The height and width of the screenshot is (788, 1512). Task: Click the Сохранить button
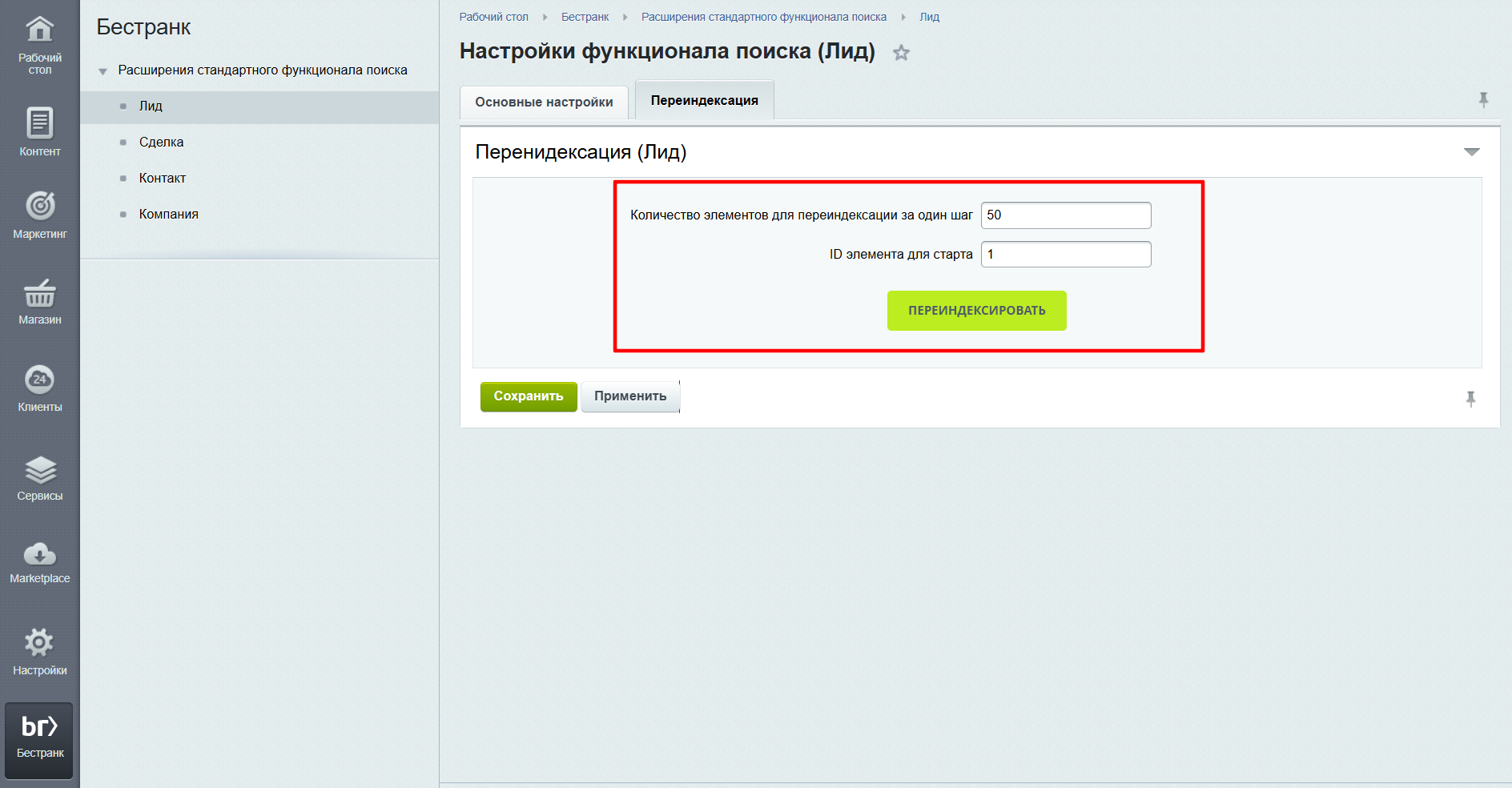click(x=528, y=396)
